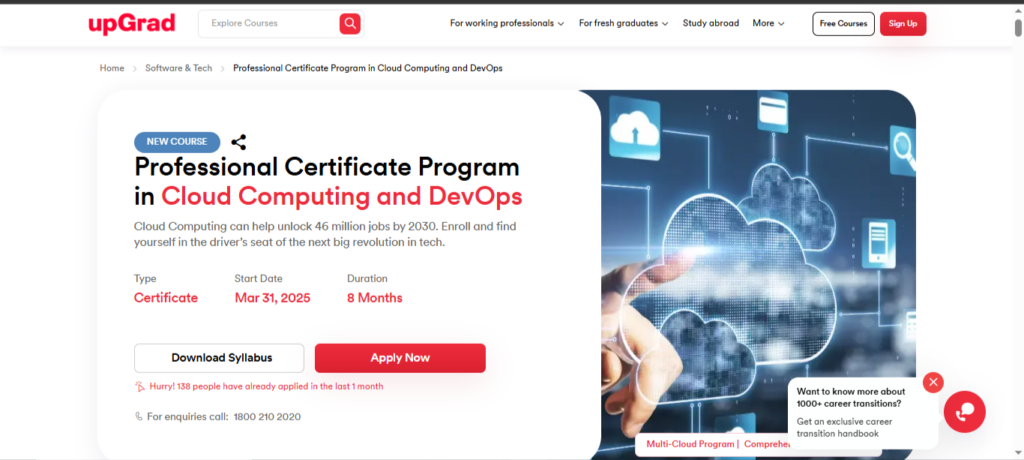Click the upGrad logo
Screen dimensions: 1024x460
tap(132, 24)
